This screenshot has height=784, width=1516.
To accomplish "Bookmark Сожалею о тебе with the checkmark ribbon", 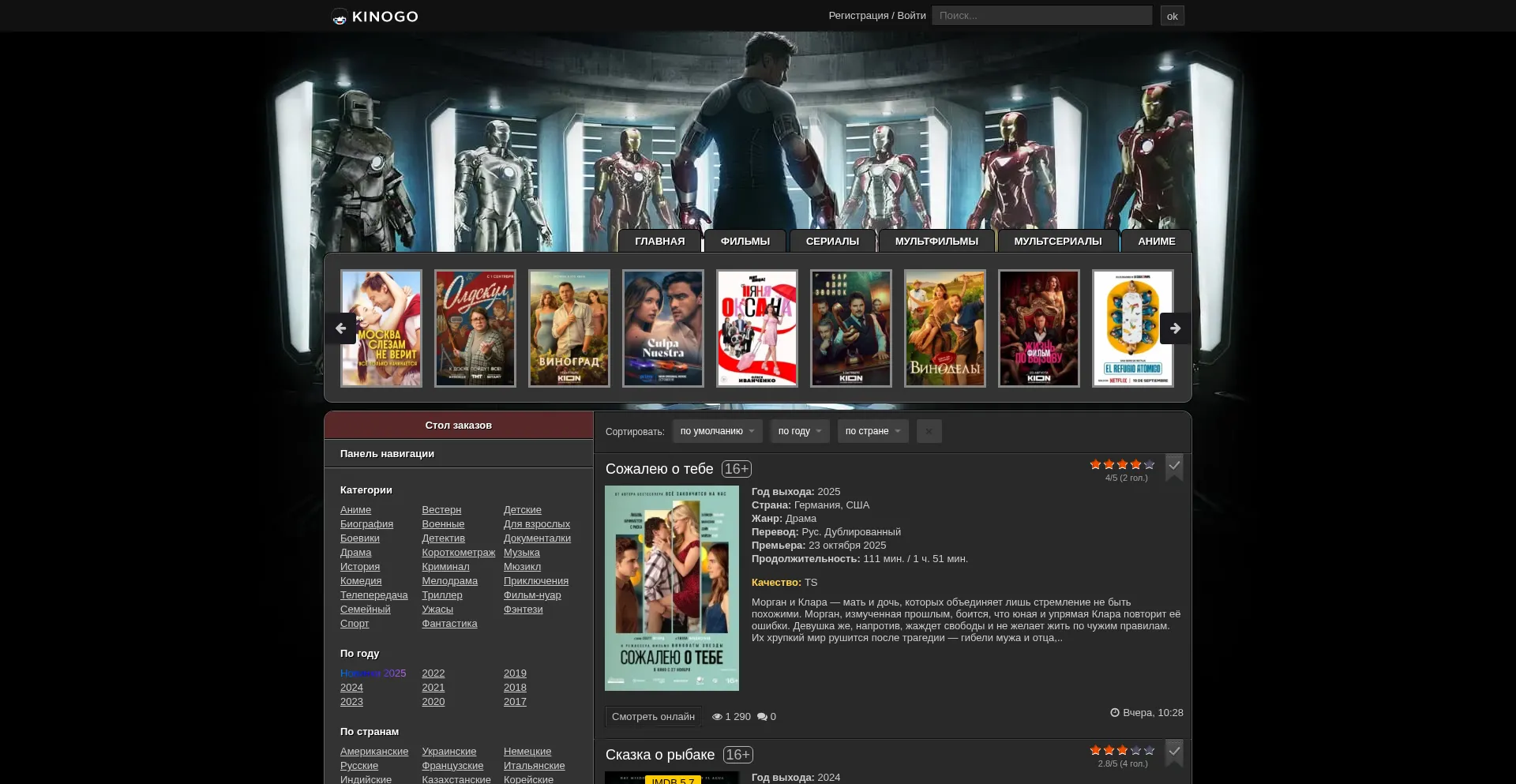I will (x=1174, y=467).
